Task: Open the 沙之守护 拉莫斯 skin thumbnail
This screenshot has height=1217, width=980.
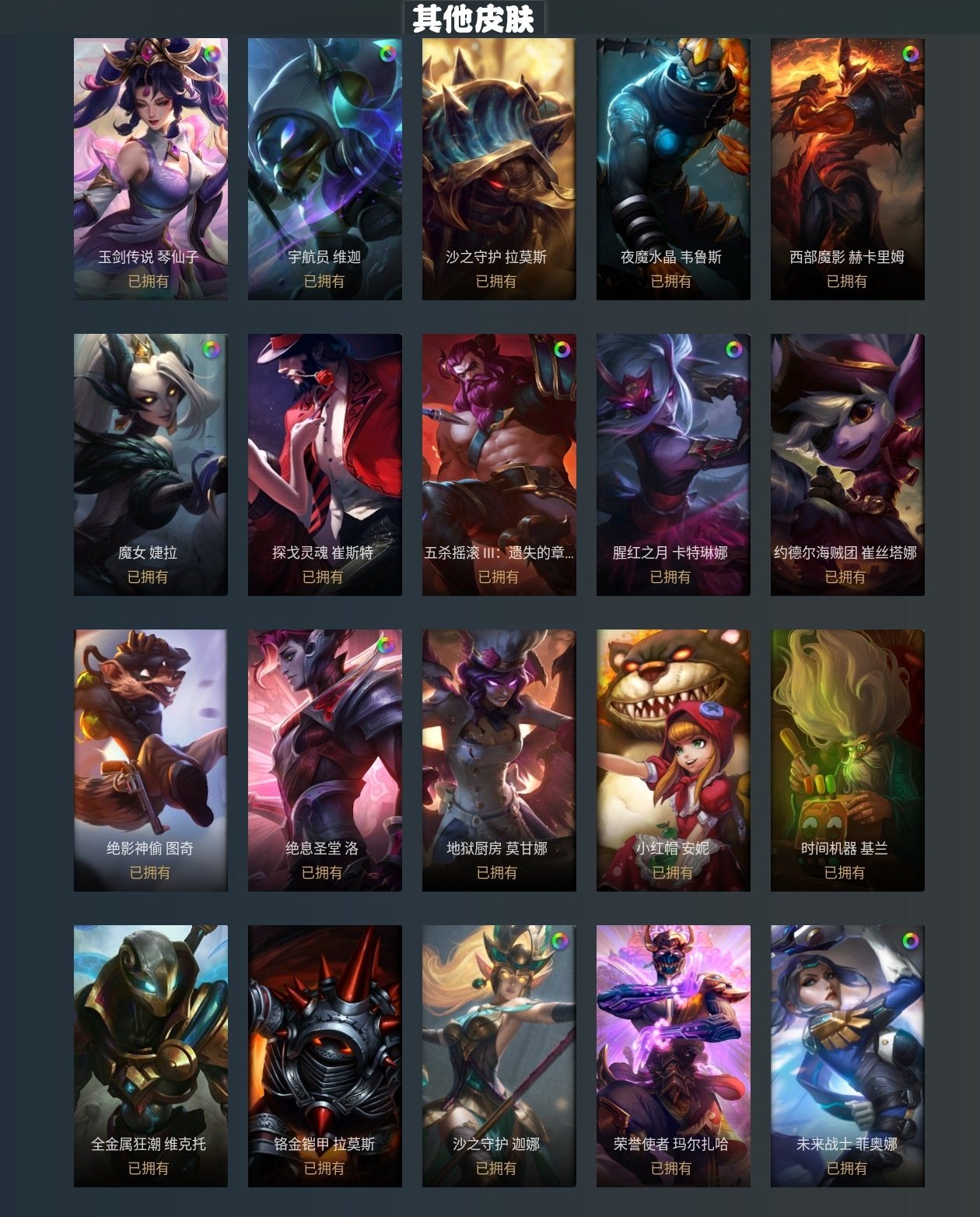Action: 499,169
